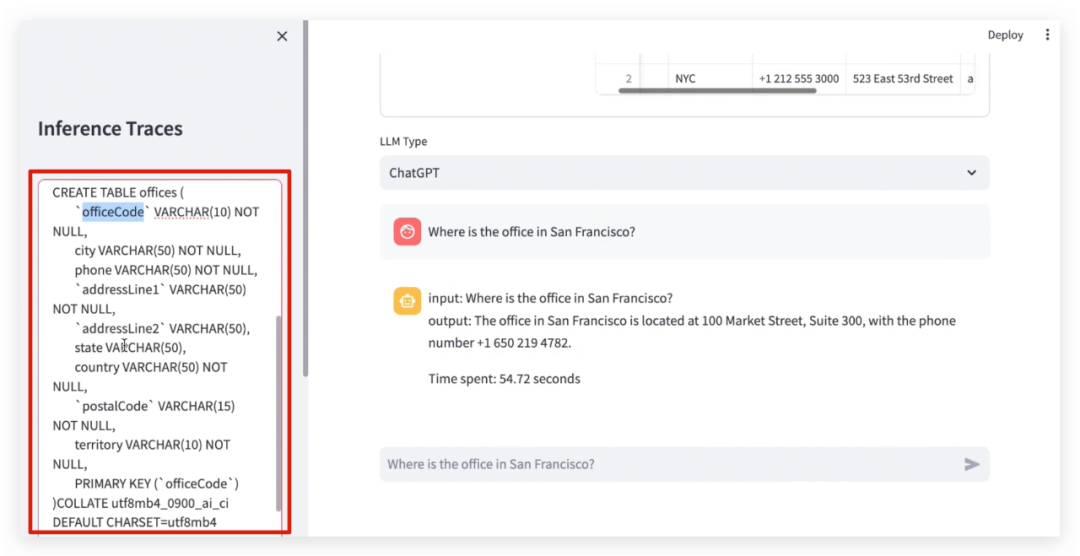Click the inference traces vertical scrollbar

pos(278,413)
